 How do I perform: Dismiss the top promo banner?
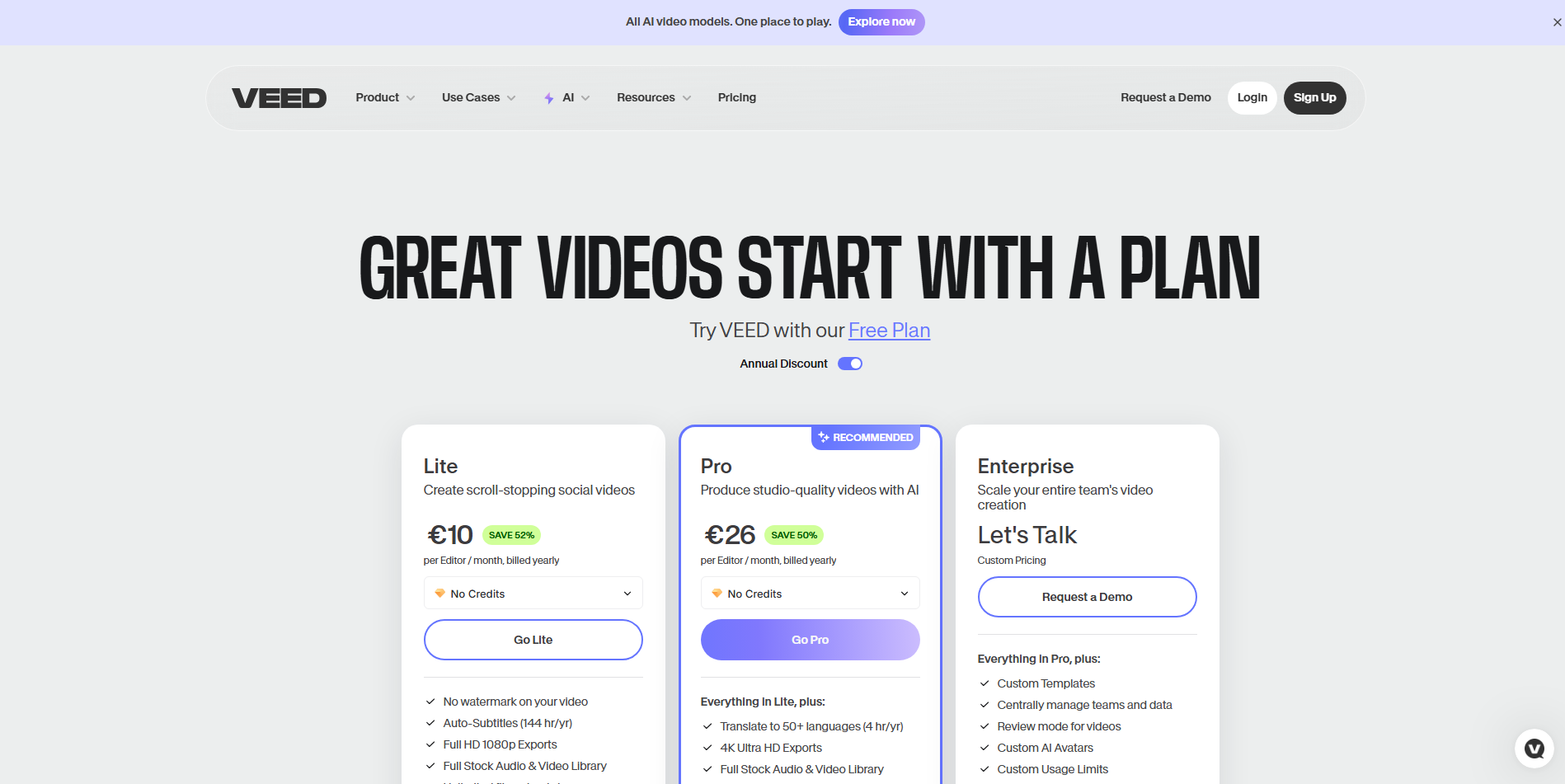[1557, 22]
